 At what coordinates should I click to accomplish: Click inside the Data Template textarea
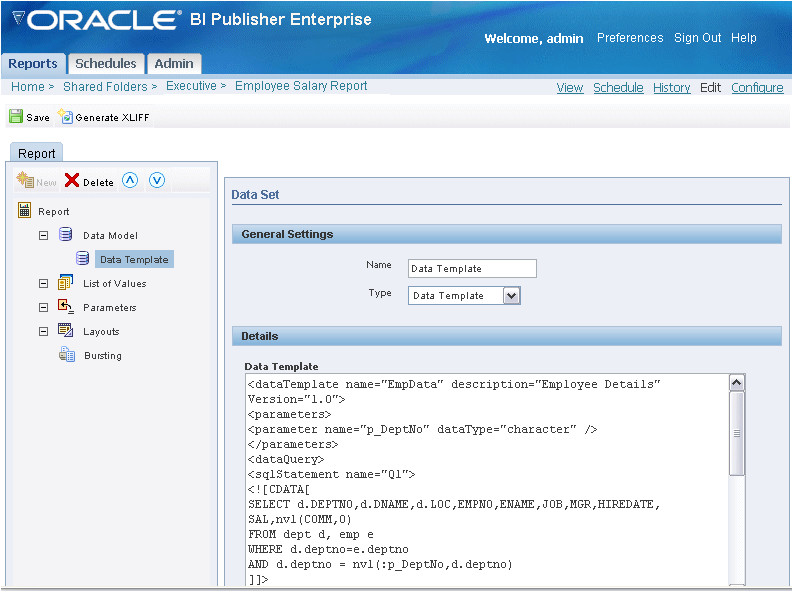488,480
